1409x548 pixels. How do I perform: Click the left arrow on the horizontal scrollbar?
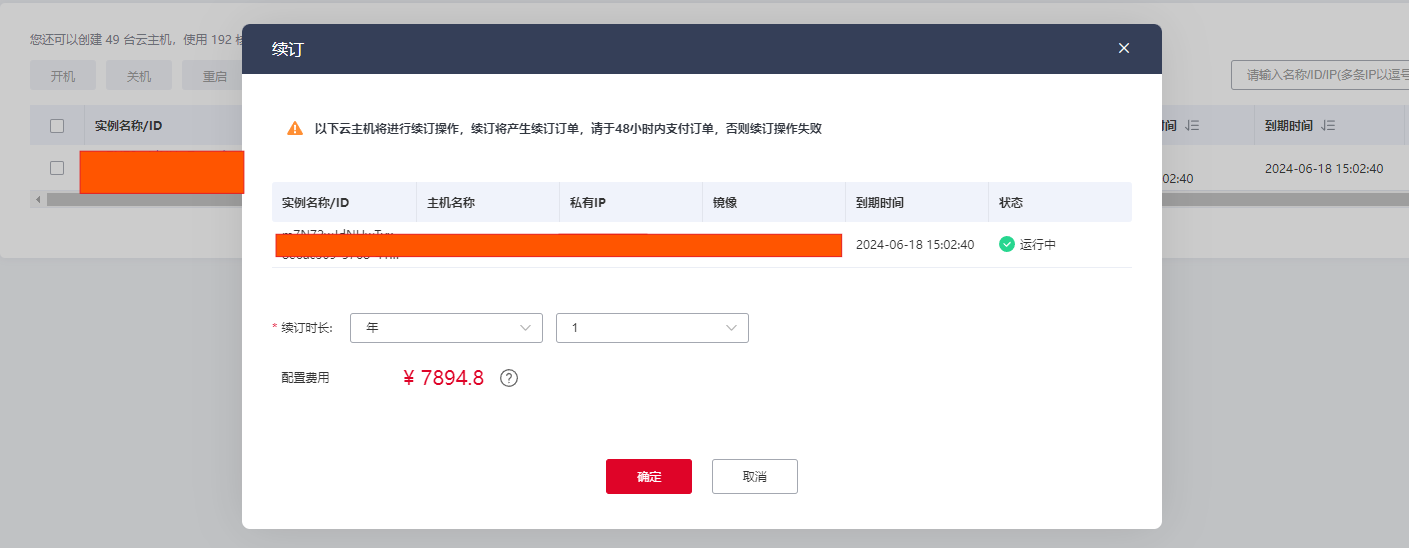pyautogui.click(x=38, y=200)
